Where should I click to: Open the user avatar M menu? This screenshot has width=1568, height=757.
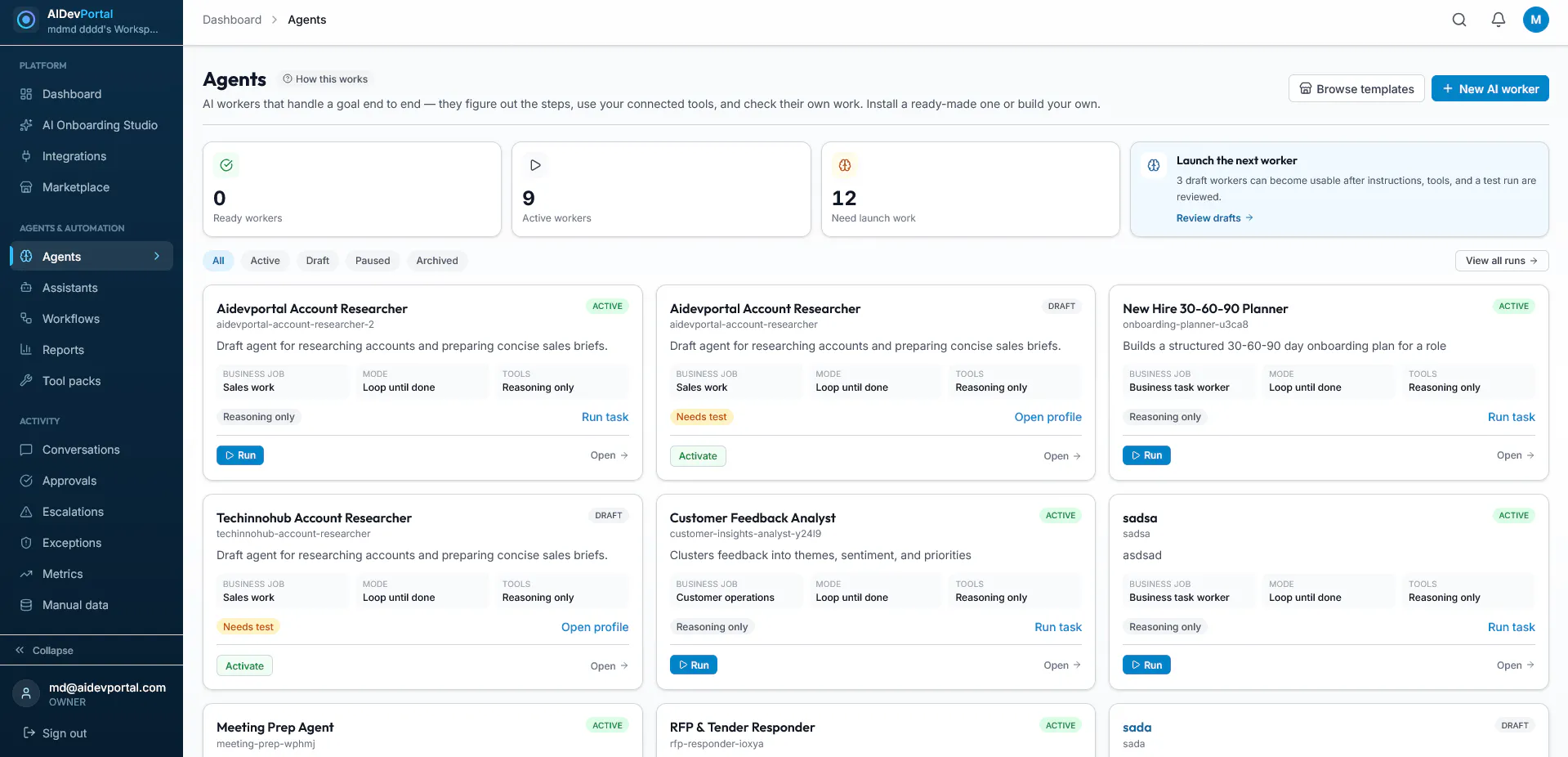click(x=1536, y=20)
